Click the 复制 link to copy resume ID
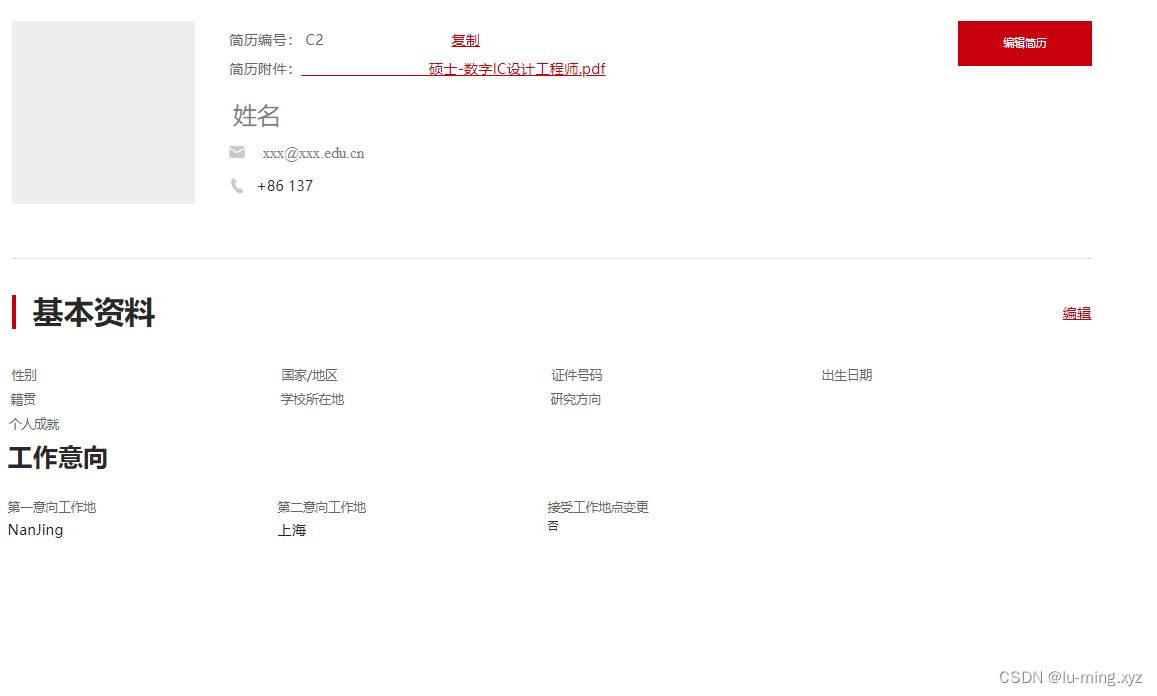 [465, 39]
